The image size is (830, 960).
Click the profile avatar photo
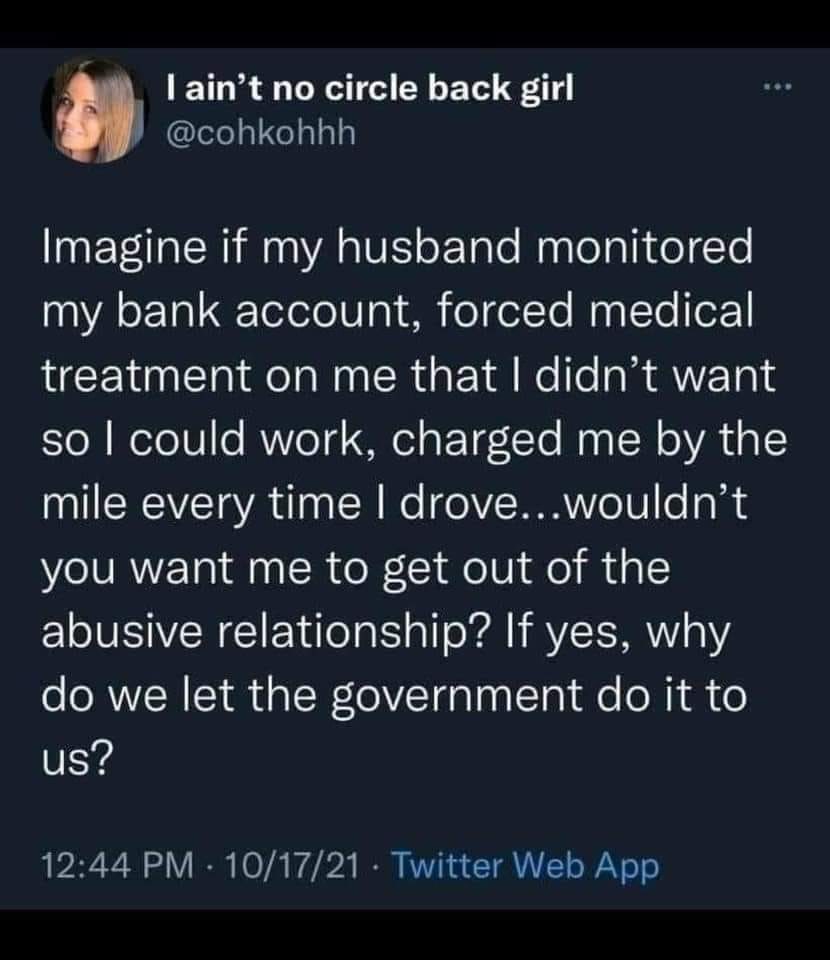[94, 110]
